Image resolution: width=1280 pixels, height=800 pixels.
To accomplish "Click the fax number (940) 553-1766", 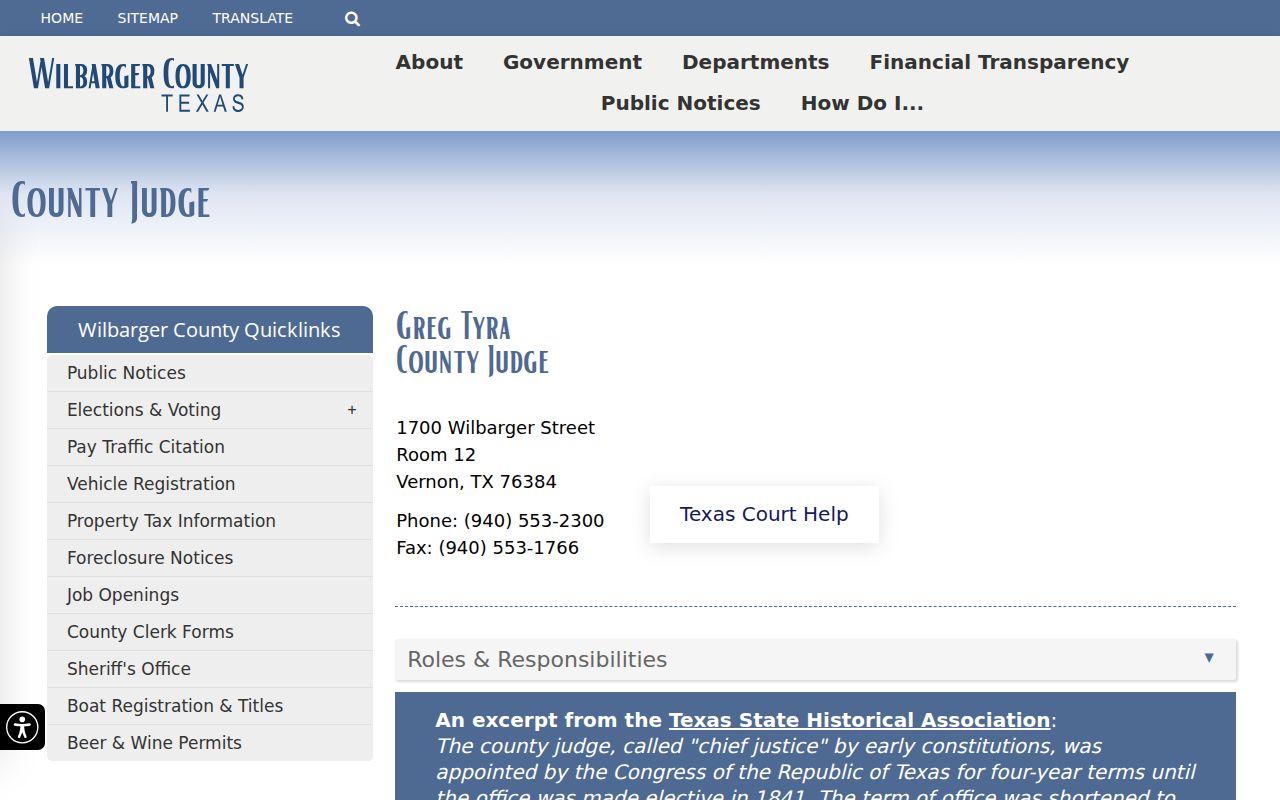I will (x=509, y=548).
